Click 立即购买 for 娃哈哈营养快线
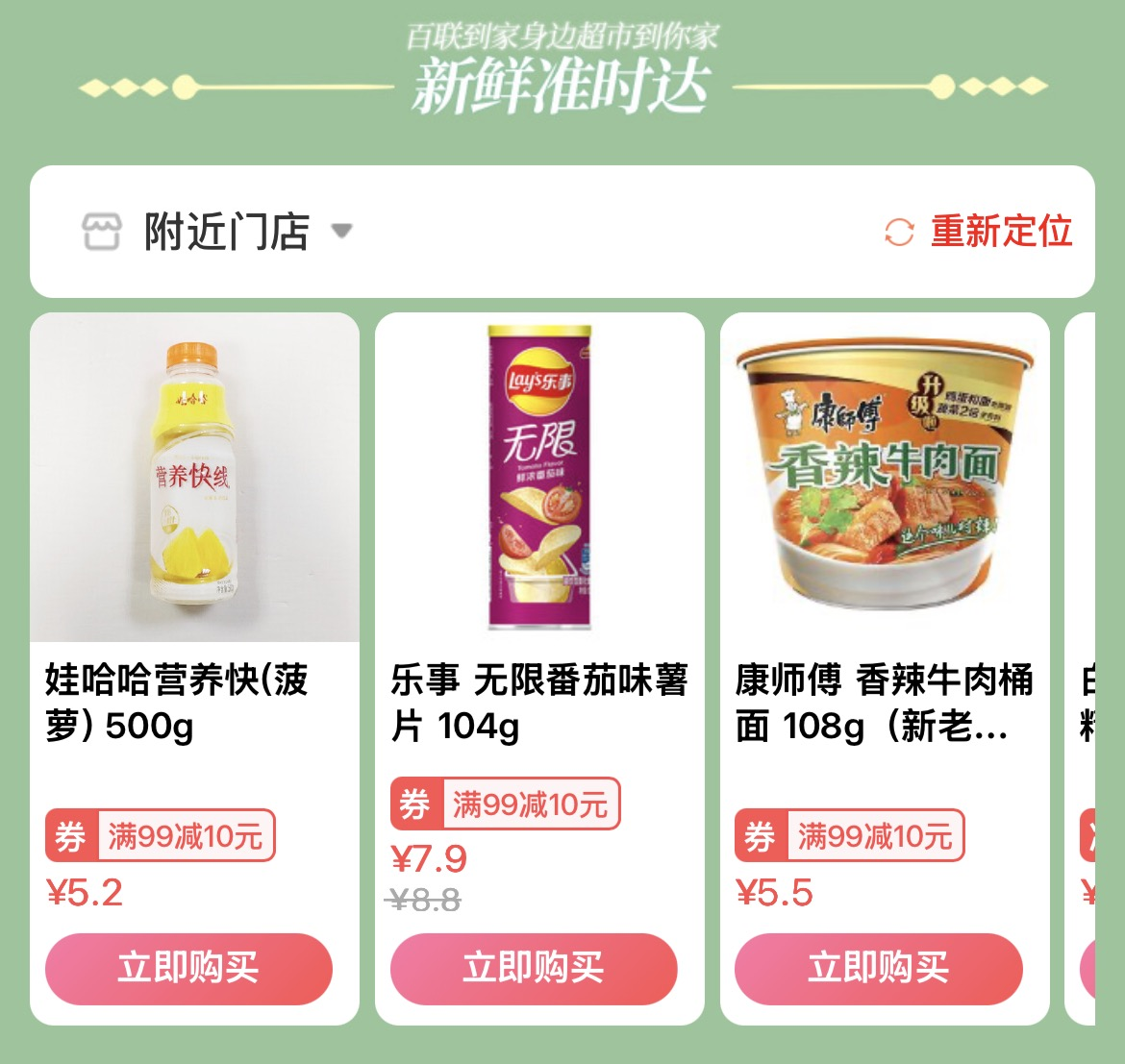This screenshot has height=1064, width=1125. pyautogui.click(x=188, y=968)
